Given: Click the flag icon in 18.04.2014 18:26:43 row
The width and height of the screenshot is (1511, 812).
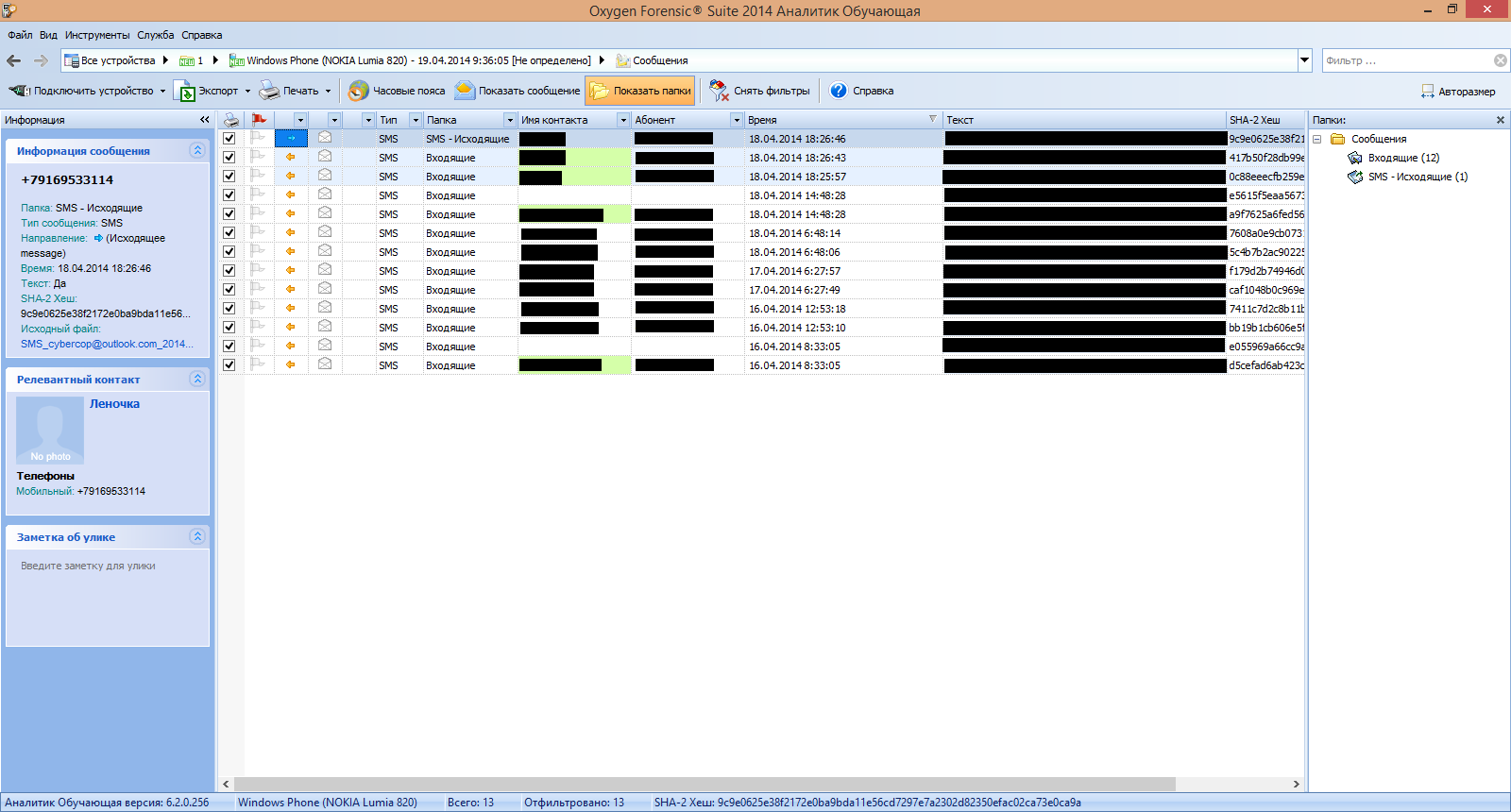Looking at the screenshot, I should (258, 157).
